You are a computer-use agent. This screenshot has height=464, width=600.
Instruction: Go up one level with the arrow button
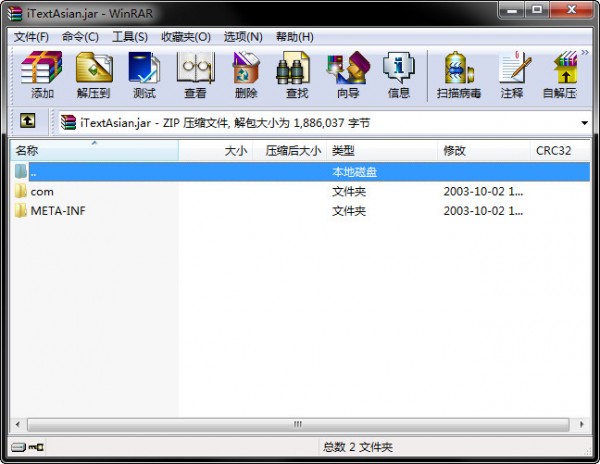point(28,121)
